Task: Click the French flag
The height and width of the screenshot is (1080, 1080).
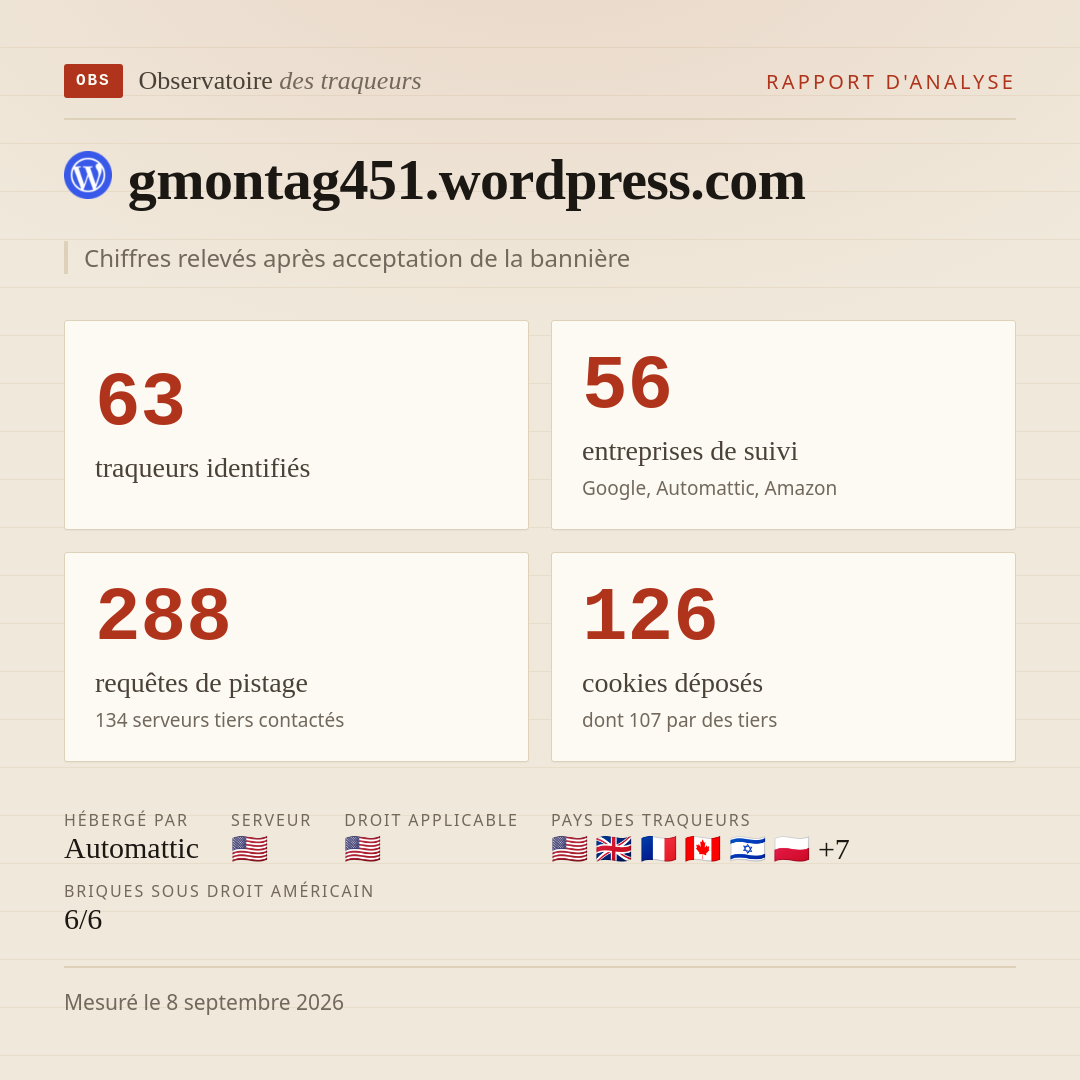Action: [x=658, y=849]
